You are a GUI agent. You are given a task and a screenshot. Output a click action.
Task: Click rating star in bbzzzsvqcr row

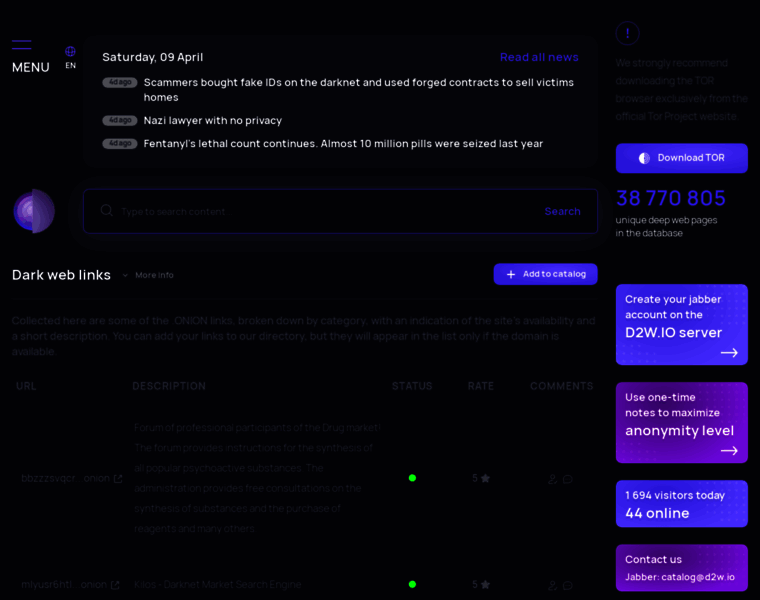[485, 478]
